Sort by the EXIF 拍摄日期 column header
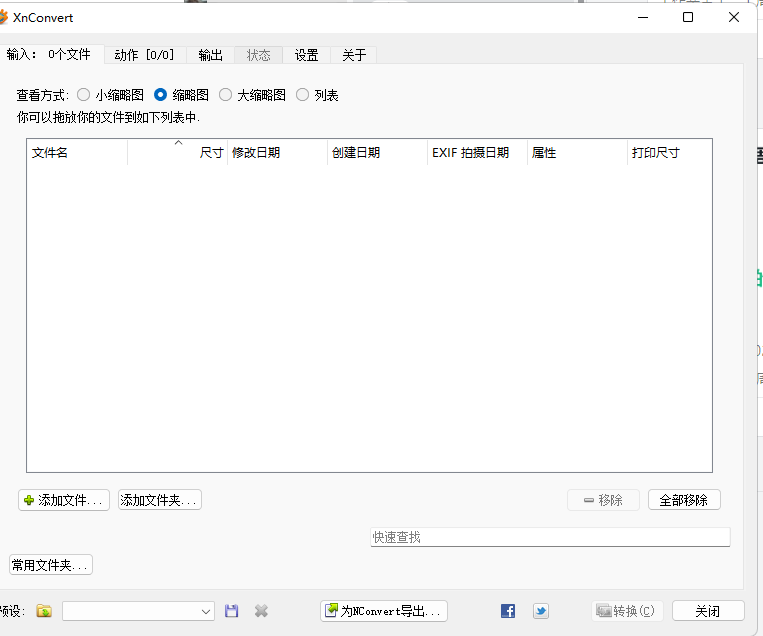 pos(477,152)
